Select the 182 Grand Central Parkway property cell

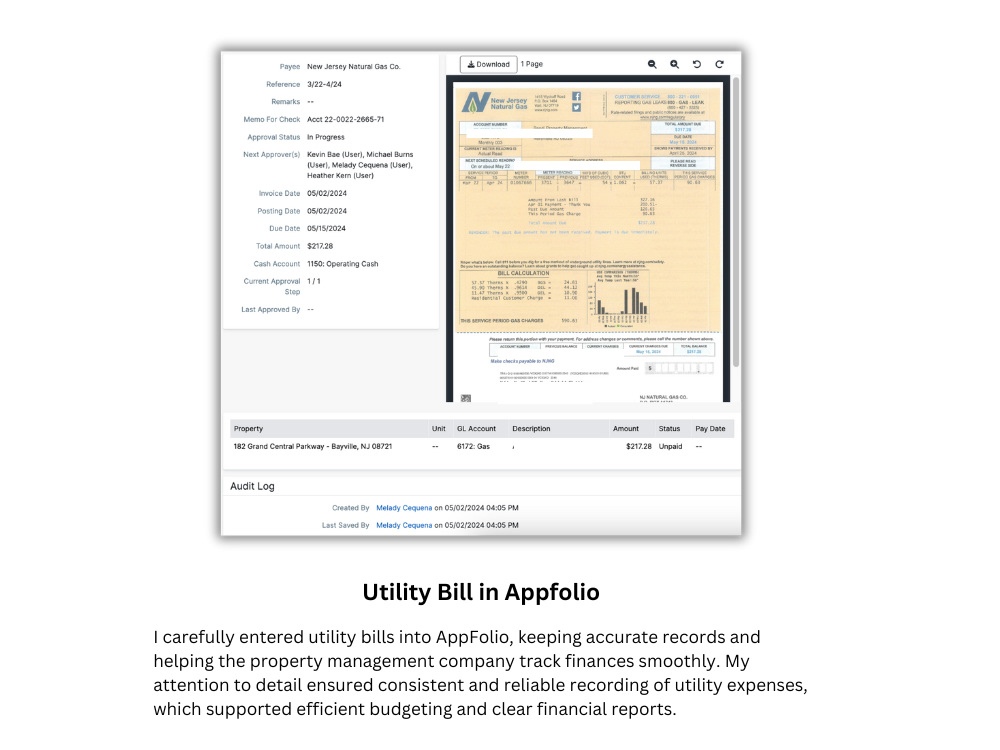[x=312, y=446]
